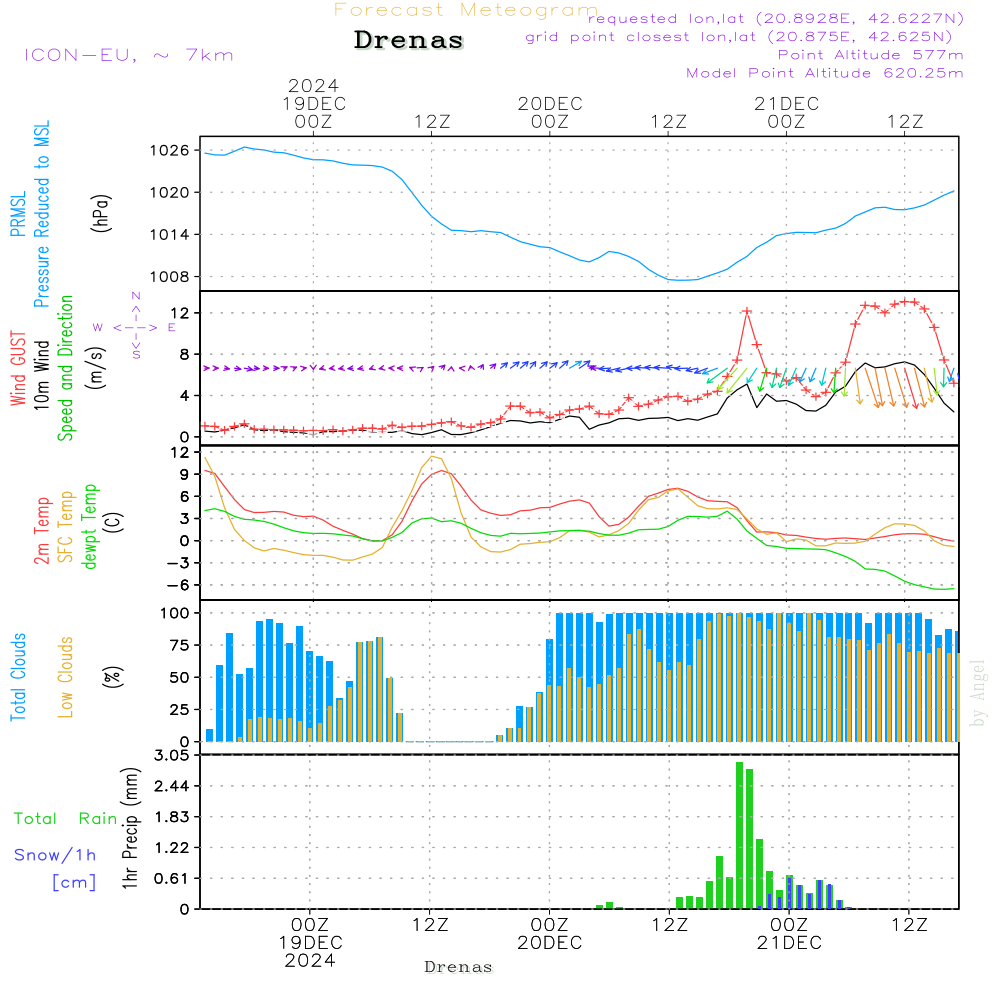Select '19DEC' label on the top axis
The height and width of the screenshot is (1000, 1000).
click(x=314, y=103)
